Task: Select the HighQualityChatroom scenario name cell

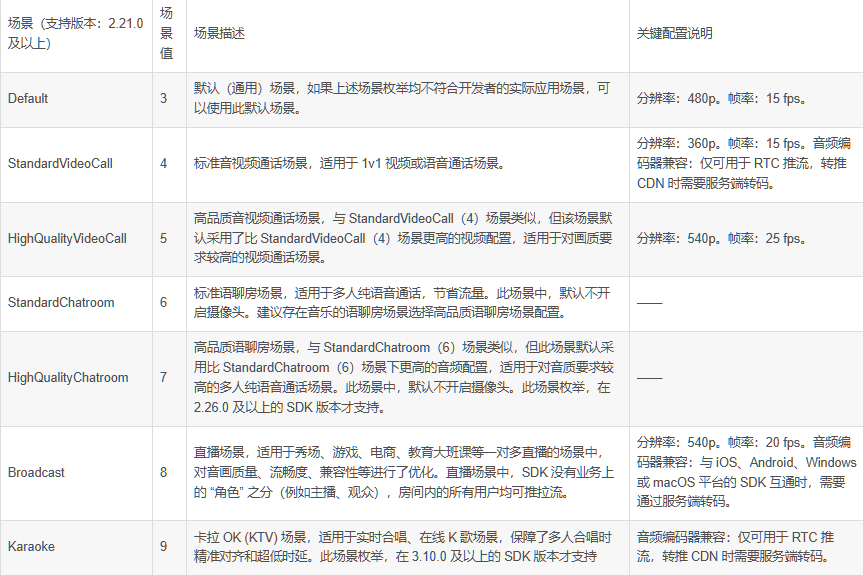Action: (x=76, y=378)
